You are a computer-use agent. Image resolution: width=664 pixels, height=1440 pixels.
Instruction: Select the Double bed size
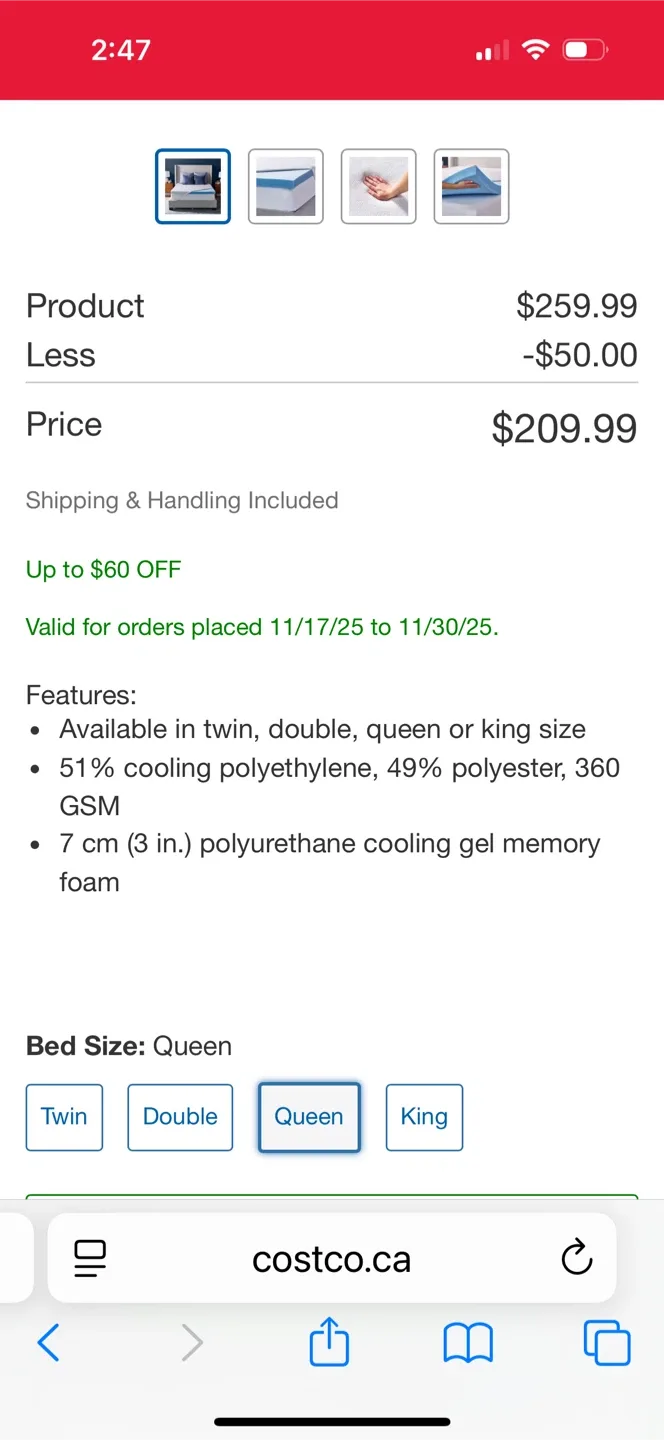pyautogui.click(x=180, y=1117)
